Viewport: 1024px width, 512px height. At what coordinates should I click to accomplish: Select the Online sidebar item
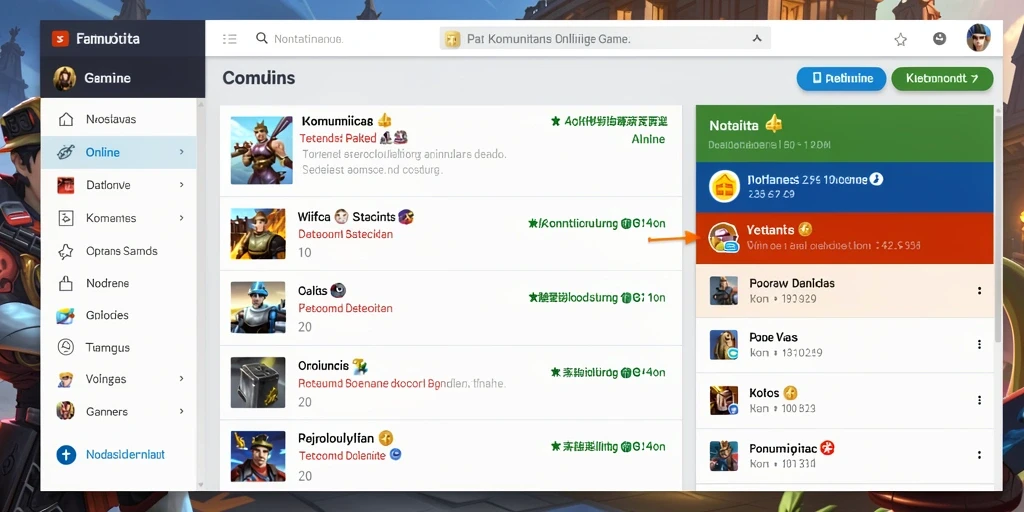coord(118,152)
